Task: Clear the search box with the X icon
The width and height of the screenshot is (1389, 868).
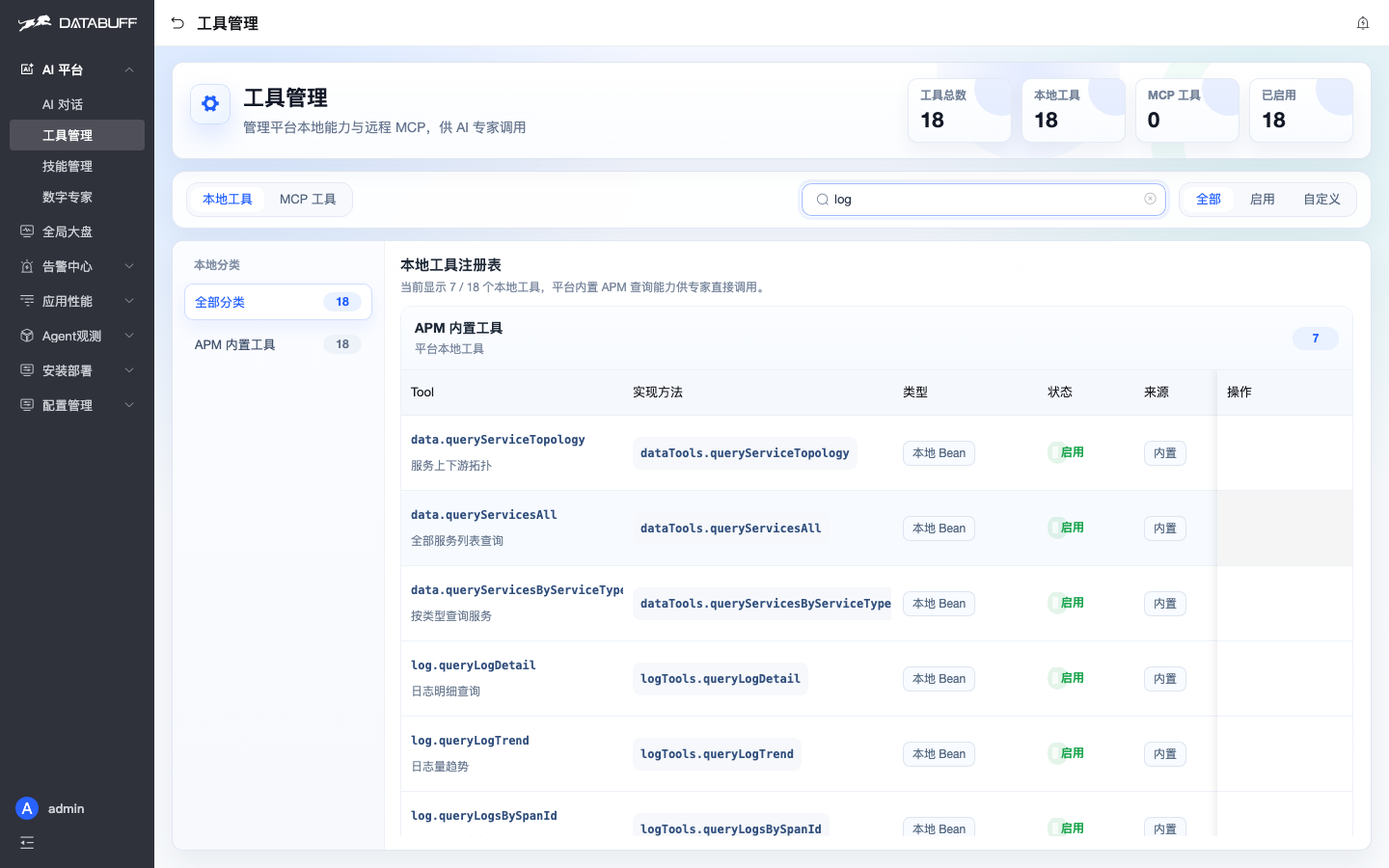Action: pyautogui.click(x=1150, y=199)
